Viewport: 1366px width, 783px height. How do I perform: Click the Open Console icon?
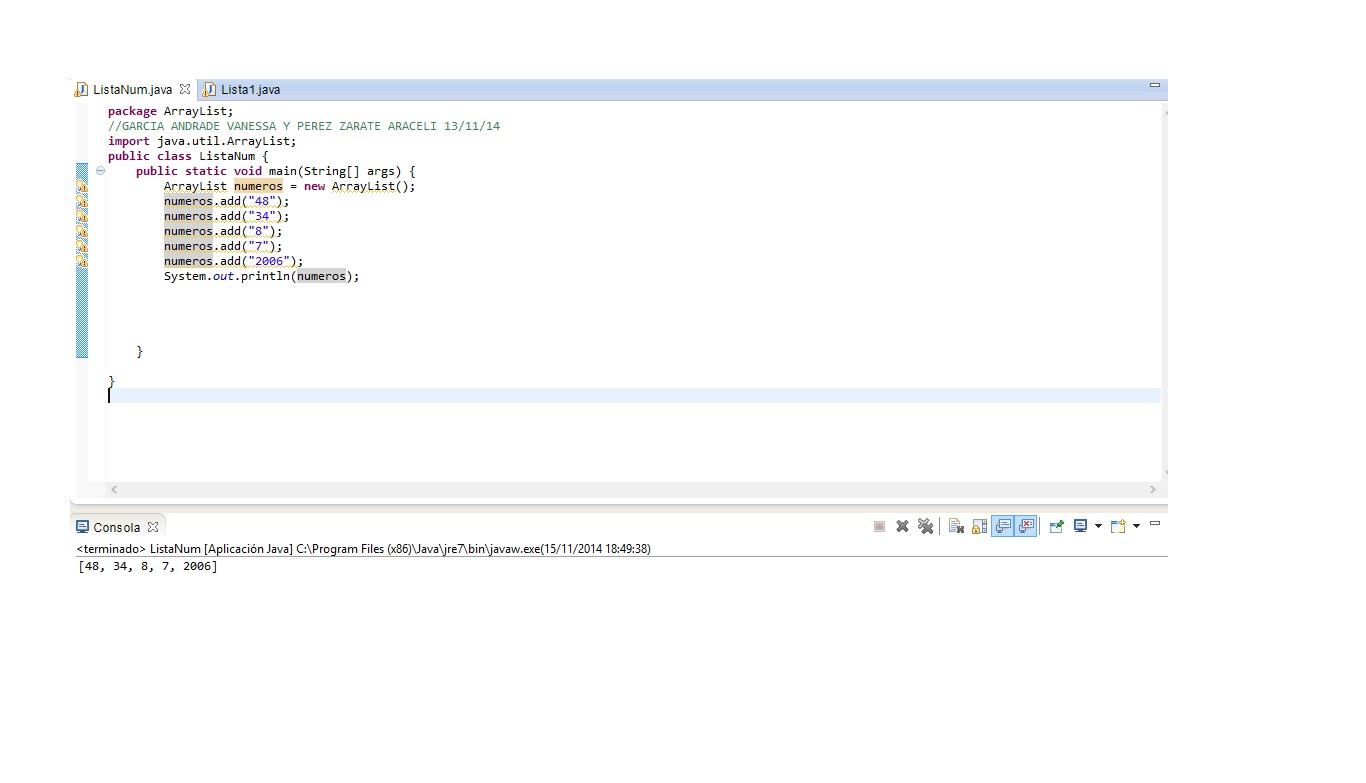coord(1118,526)
